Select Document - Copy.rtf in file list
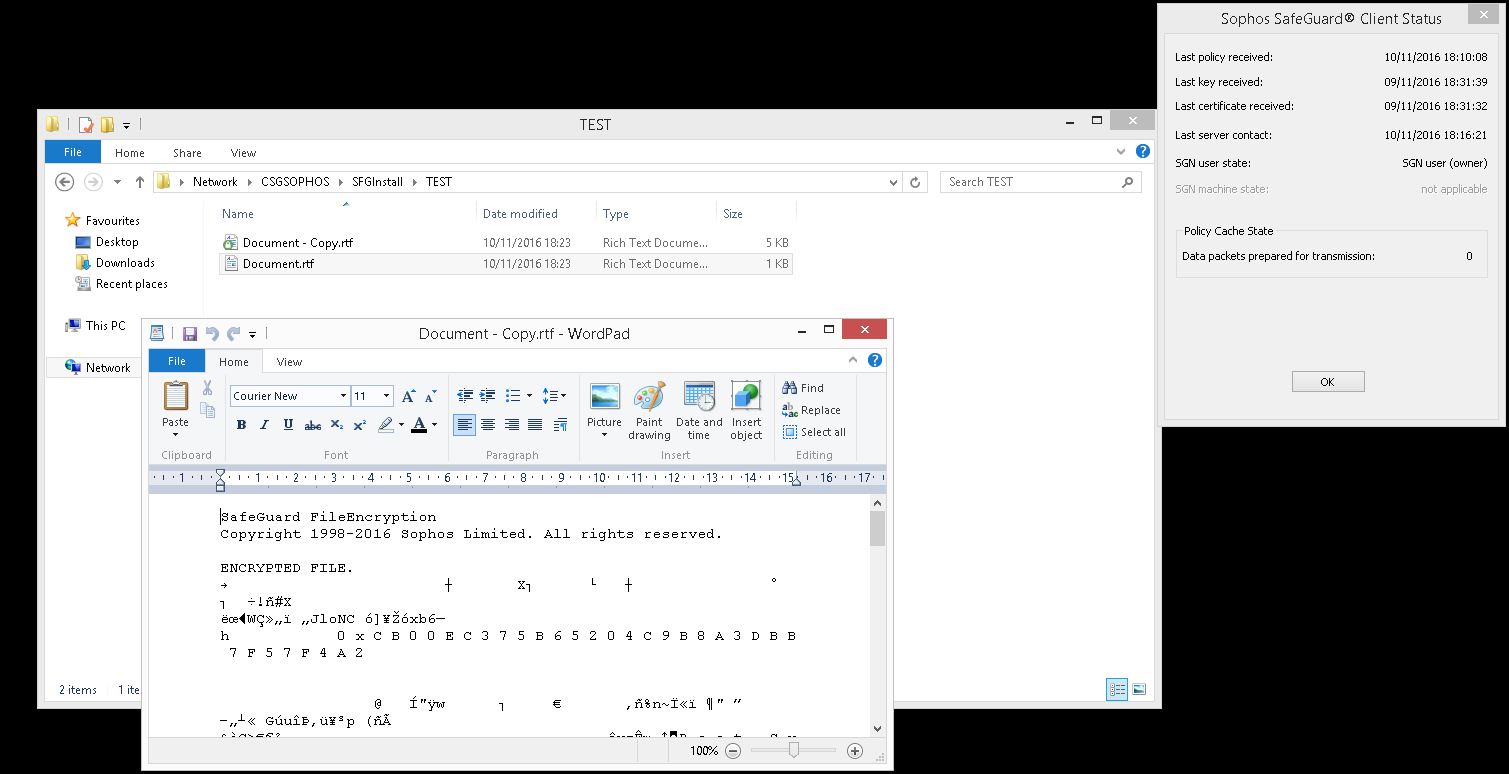This screenshot has width=1509, height=774. (297, 243)
